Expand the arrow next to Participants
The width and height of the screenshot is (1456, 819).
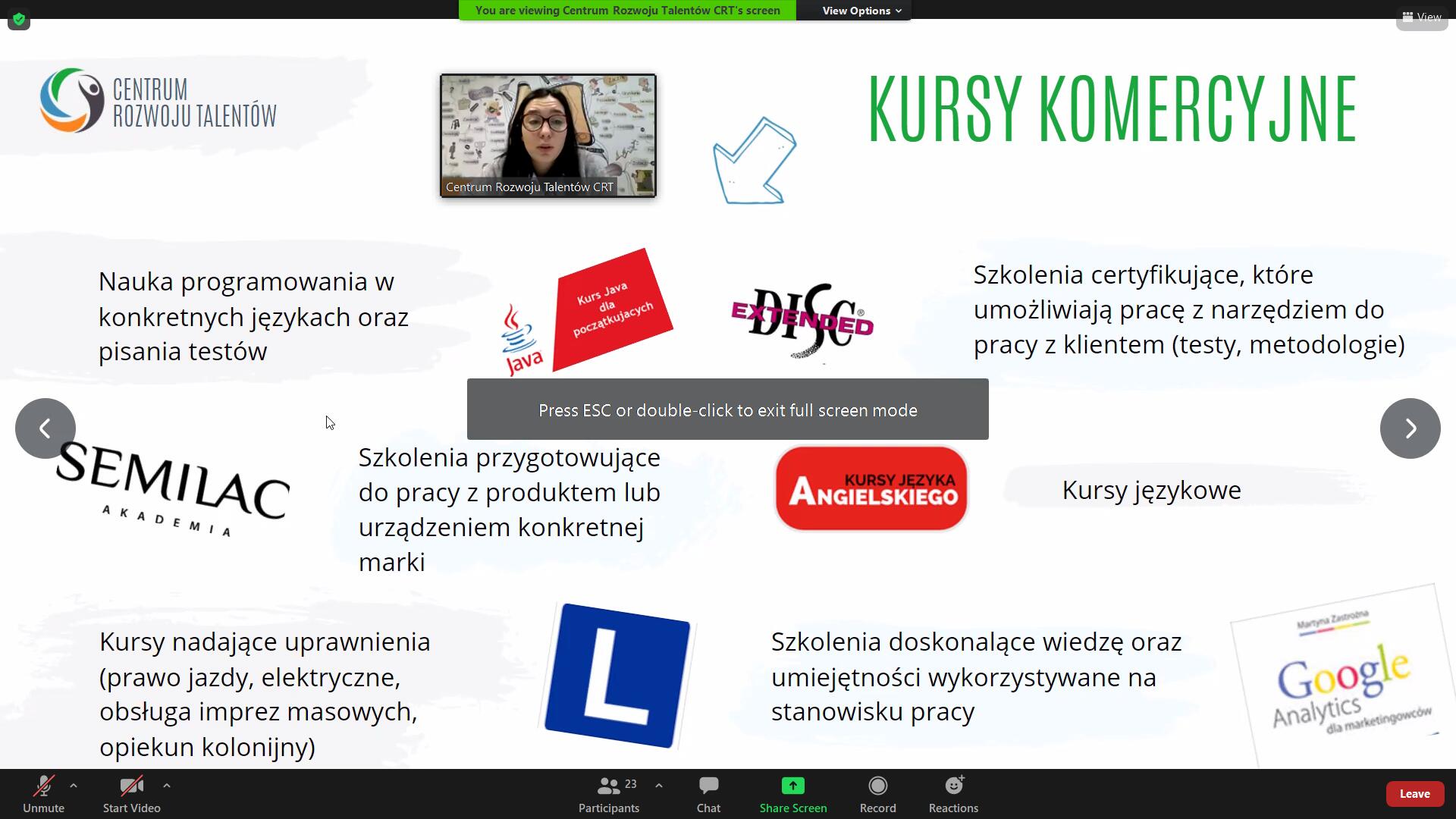659,786
